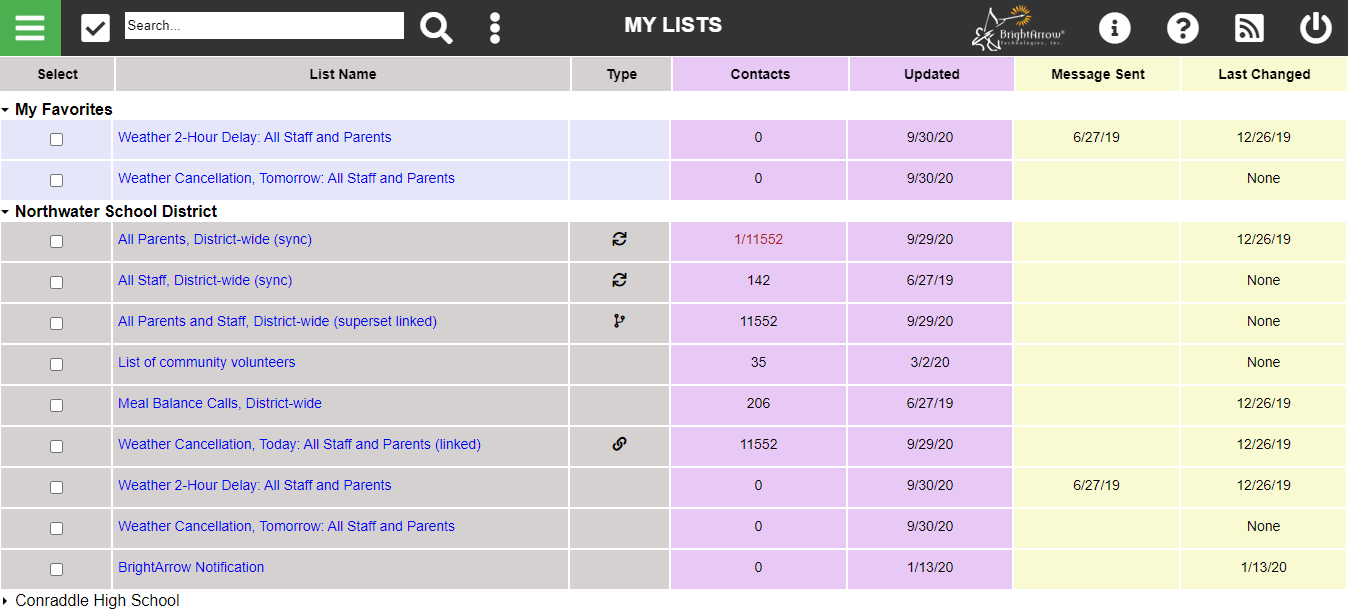The width and height of the screenshot is (1348, 614).
Task: Open district Weather 2-Hour Delay list
Action: coord(255,485)
